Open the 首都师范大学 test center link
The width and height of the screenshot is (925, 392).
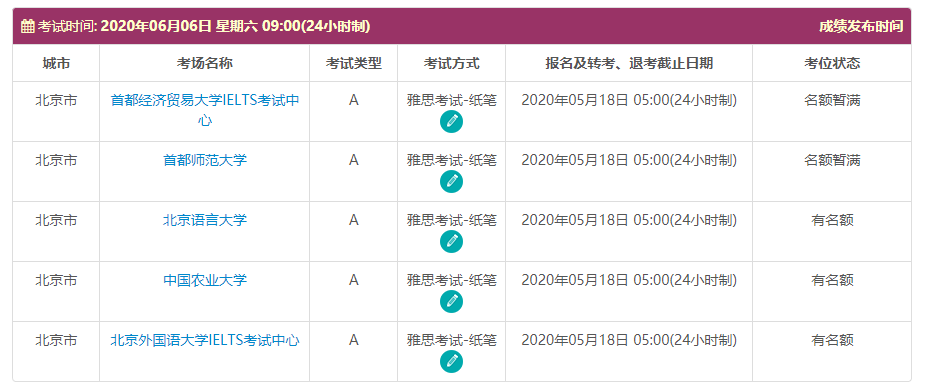[x=205, y=160]
